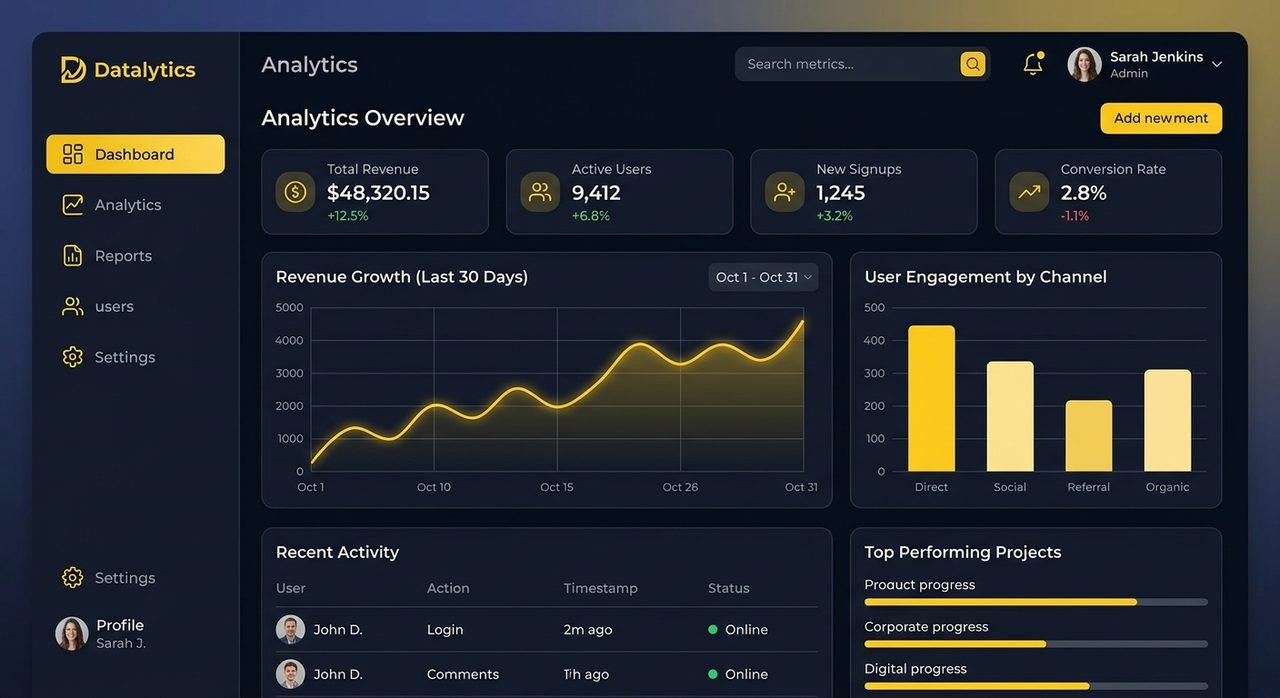Screen dimensions: 1280x698
Task: Open the Profile Sarah J. link
Action: pyautogui.click(x=102, y=634)
